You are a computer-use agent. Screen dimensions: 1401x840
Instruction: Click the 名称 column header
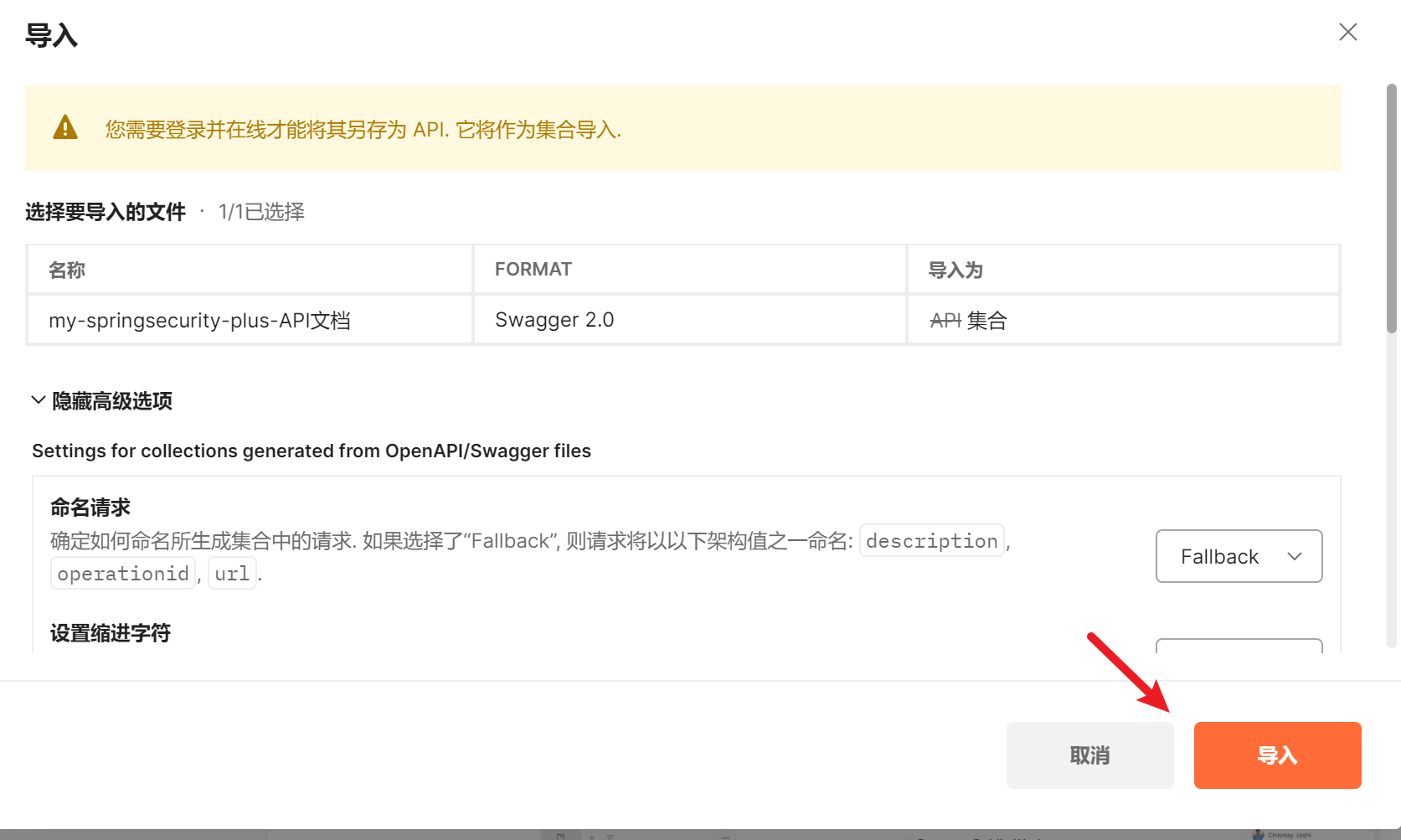(x=67, y=270)
